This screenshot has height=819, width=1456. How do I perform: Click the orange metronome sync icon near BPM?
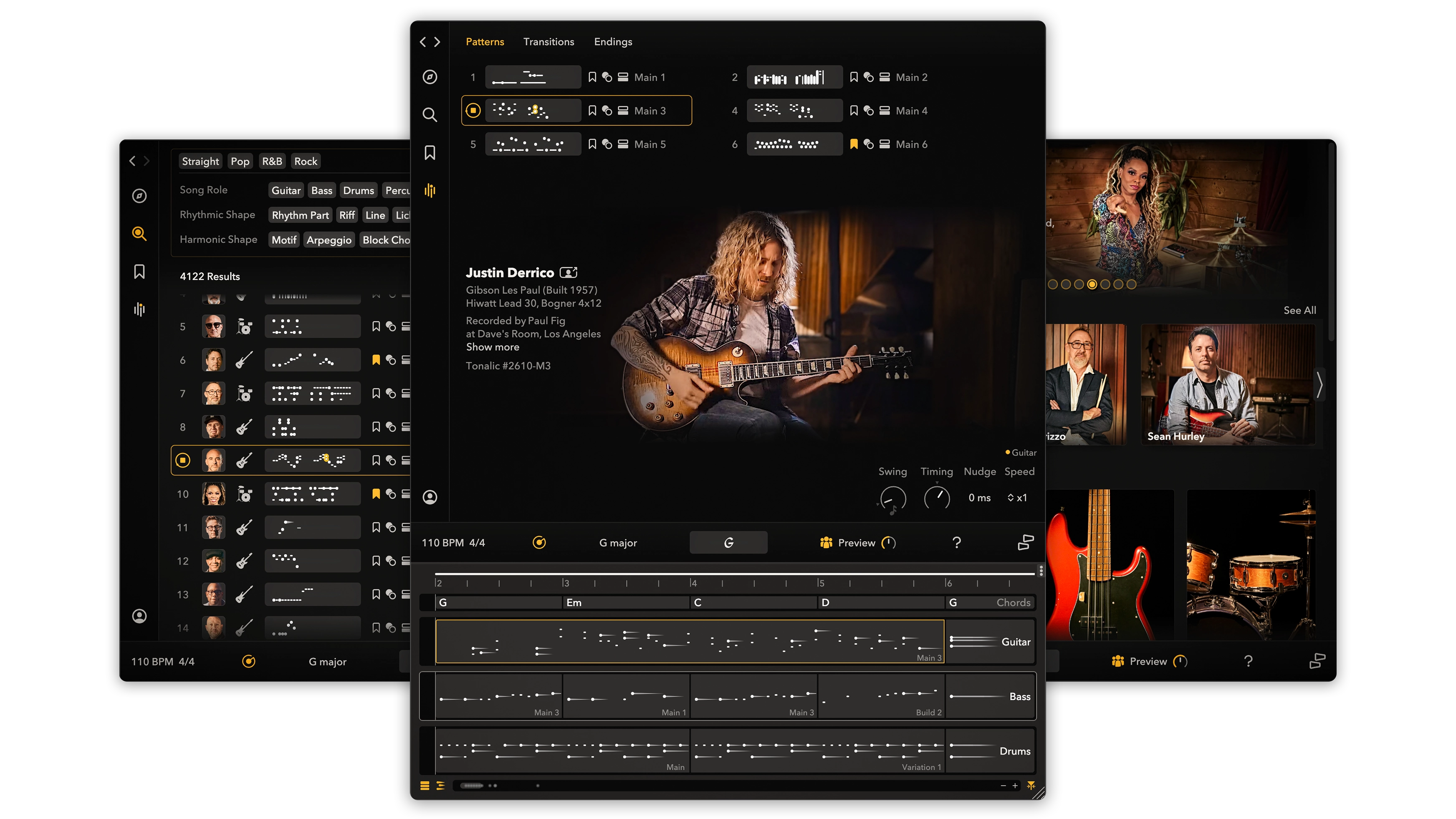pyautogui.click(x=539, y=543)
